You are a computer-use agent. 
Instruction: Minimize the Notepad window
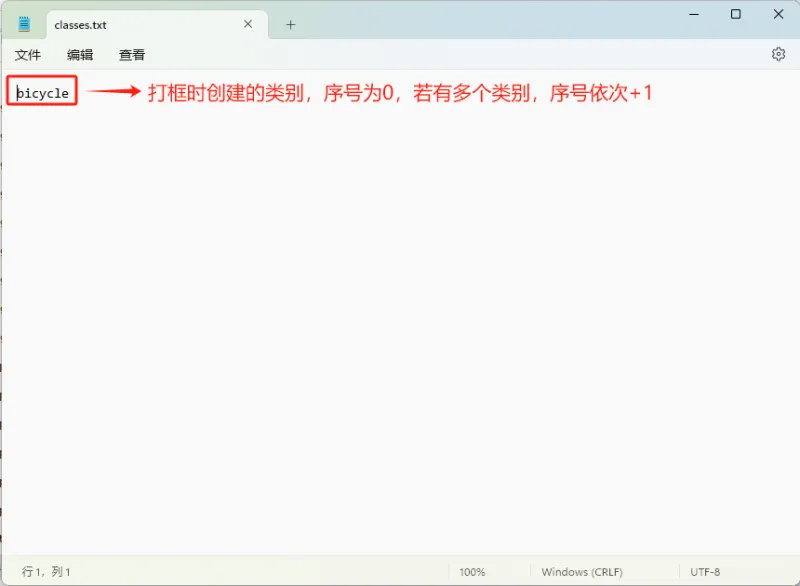click(694, 14)
